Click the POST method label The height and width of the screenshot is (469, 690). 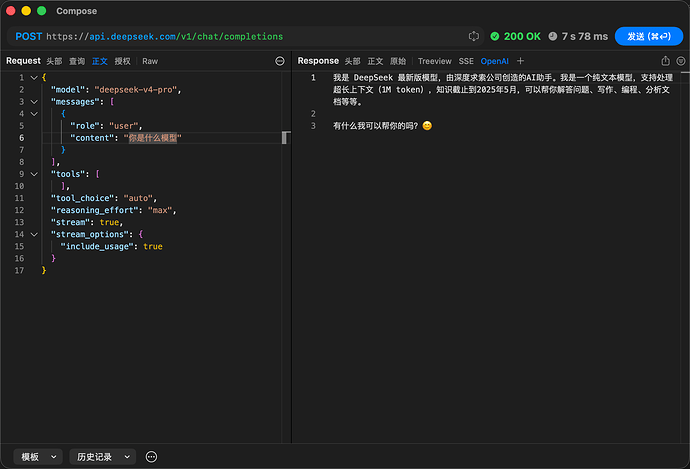(29, 37)
